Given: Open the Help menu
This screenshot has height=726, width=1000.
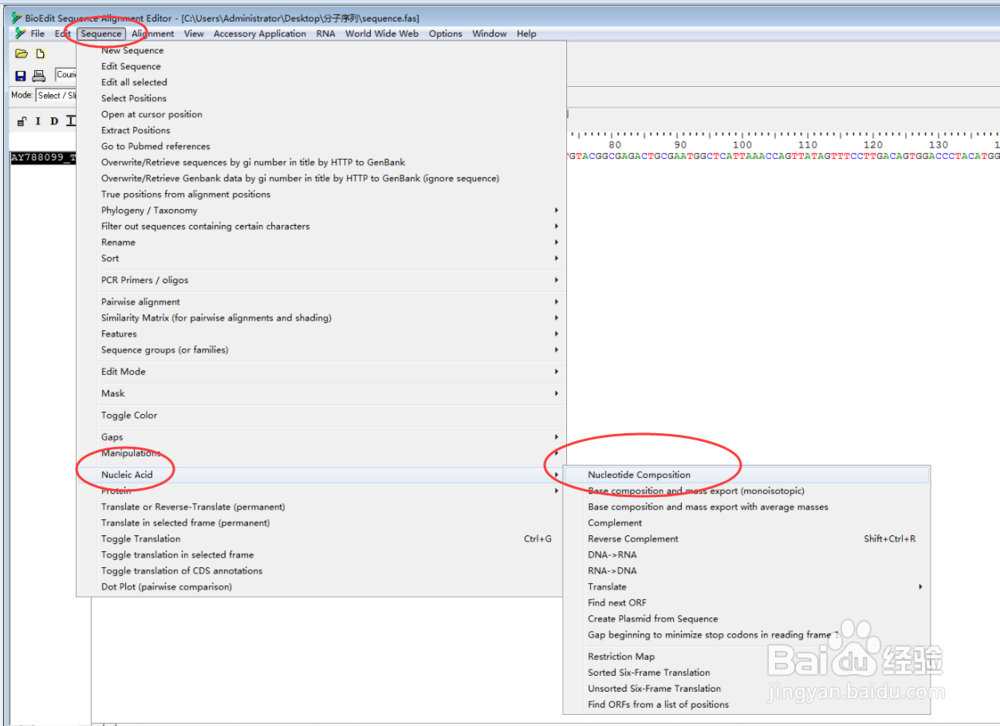Looking at the screenshot, I should tap(526, 33).
